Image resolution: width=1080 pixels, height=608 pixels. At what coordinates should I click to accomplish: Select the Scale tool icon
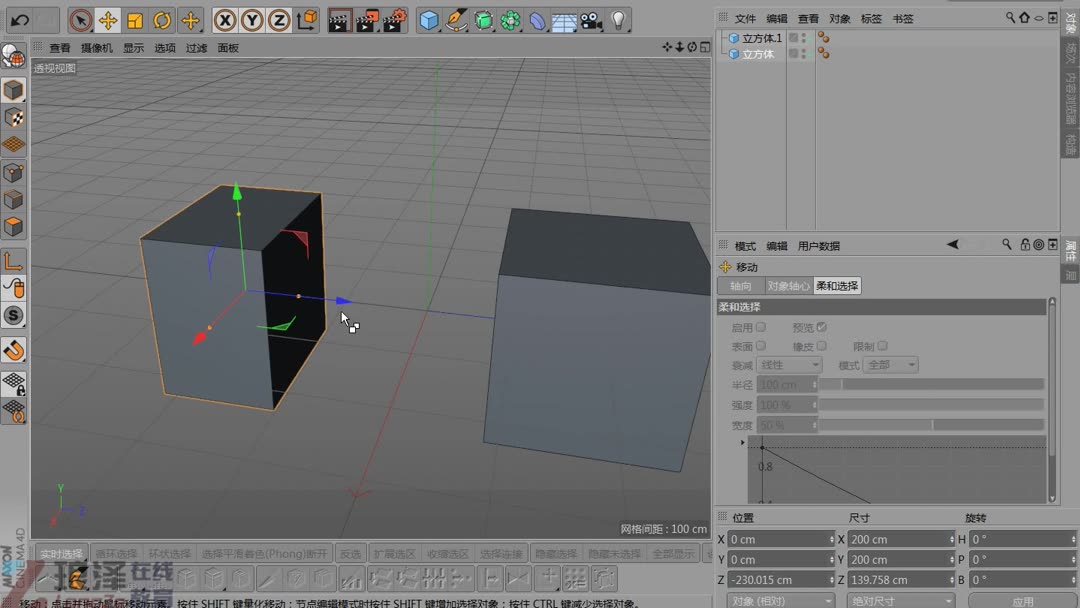135,19
